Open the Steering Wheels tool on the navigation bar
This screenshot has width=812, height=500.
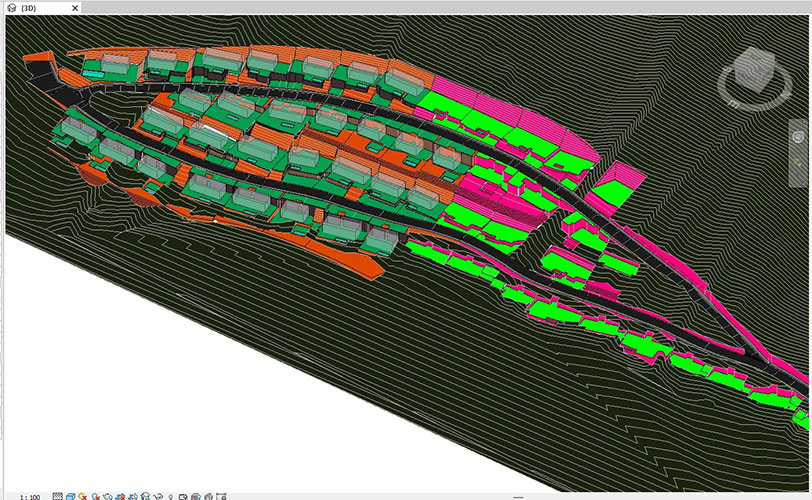point(799,137)
